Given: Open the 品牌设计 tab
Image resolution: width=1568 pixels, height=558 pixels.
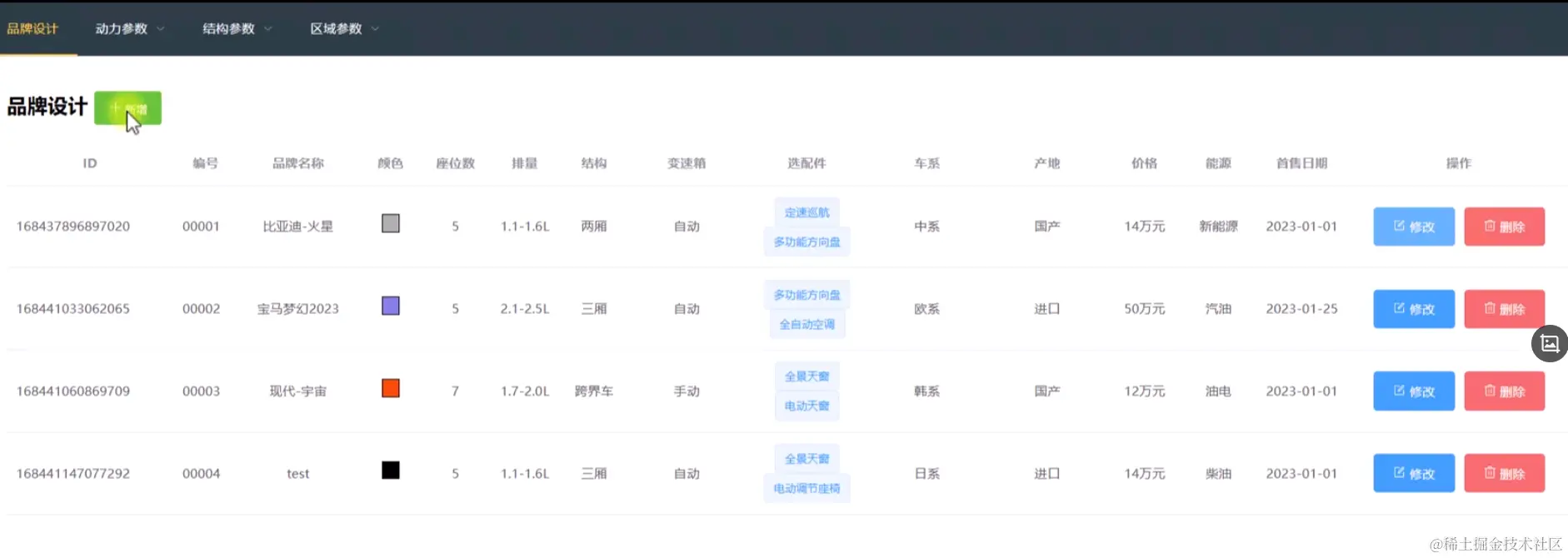Looking at the screenshot, I should (x=33, y=28).
